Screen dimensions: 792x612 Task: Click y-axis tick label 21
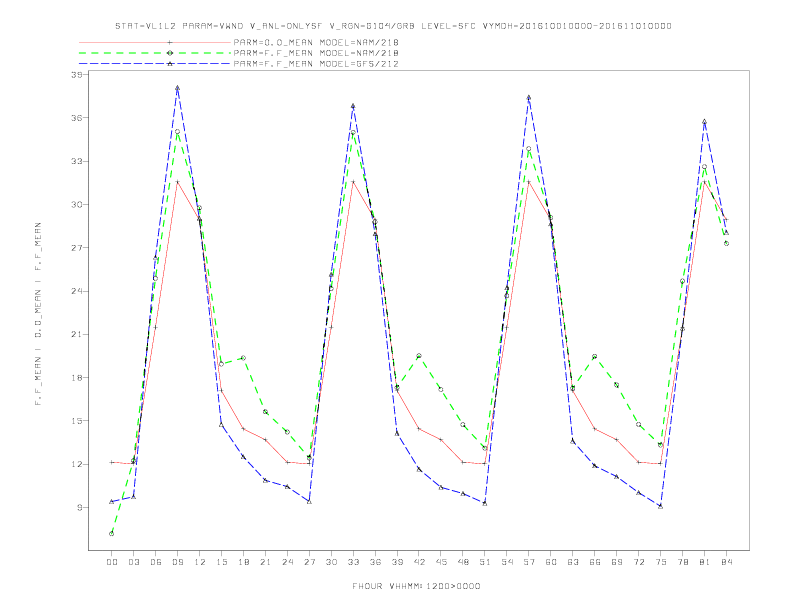pyautogui.click(x=77, y=334)
